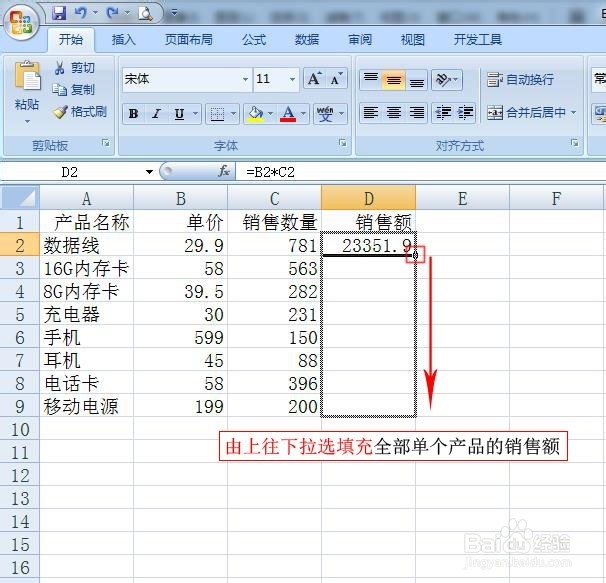Open print preview from quick access toolbar
The height and width of the screenshot is (583, 606).
pos(146,14)
